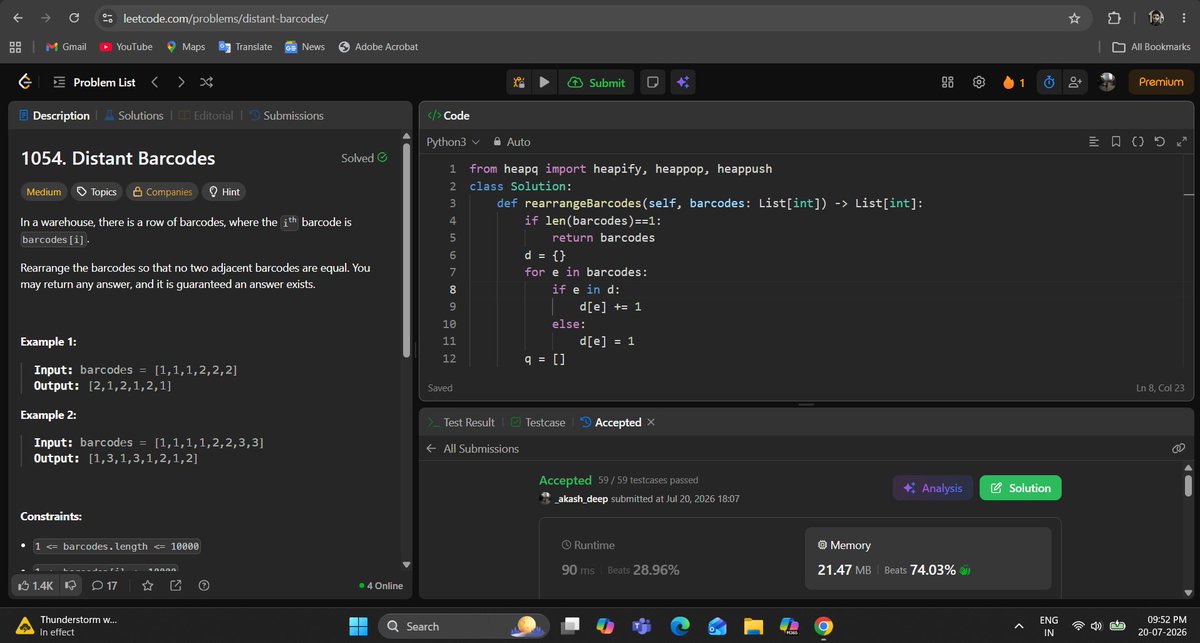Click the green Solution button

[x=1020, y=488]
